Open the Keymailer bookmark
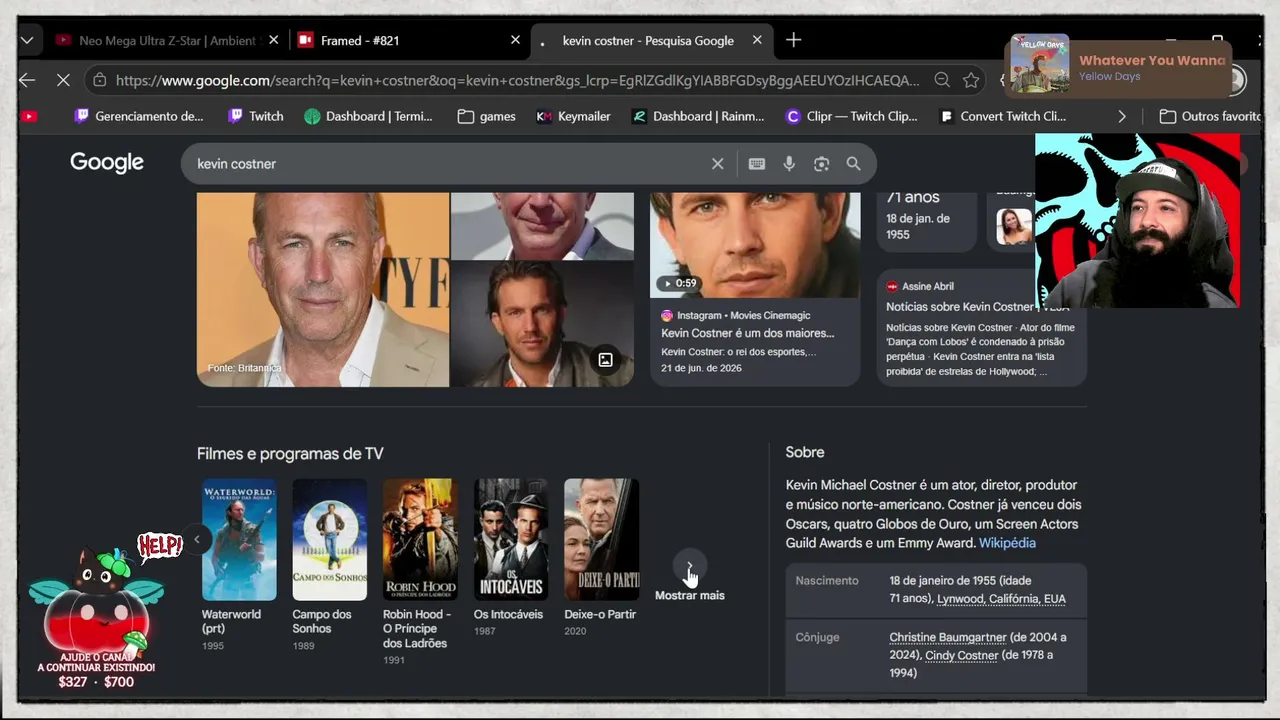This screenshot has height=720, width=1280. (x=573, y=116)
